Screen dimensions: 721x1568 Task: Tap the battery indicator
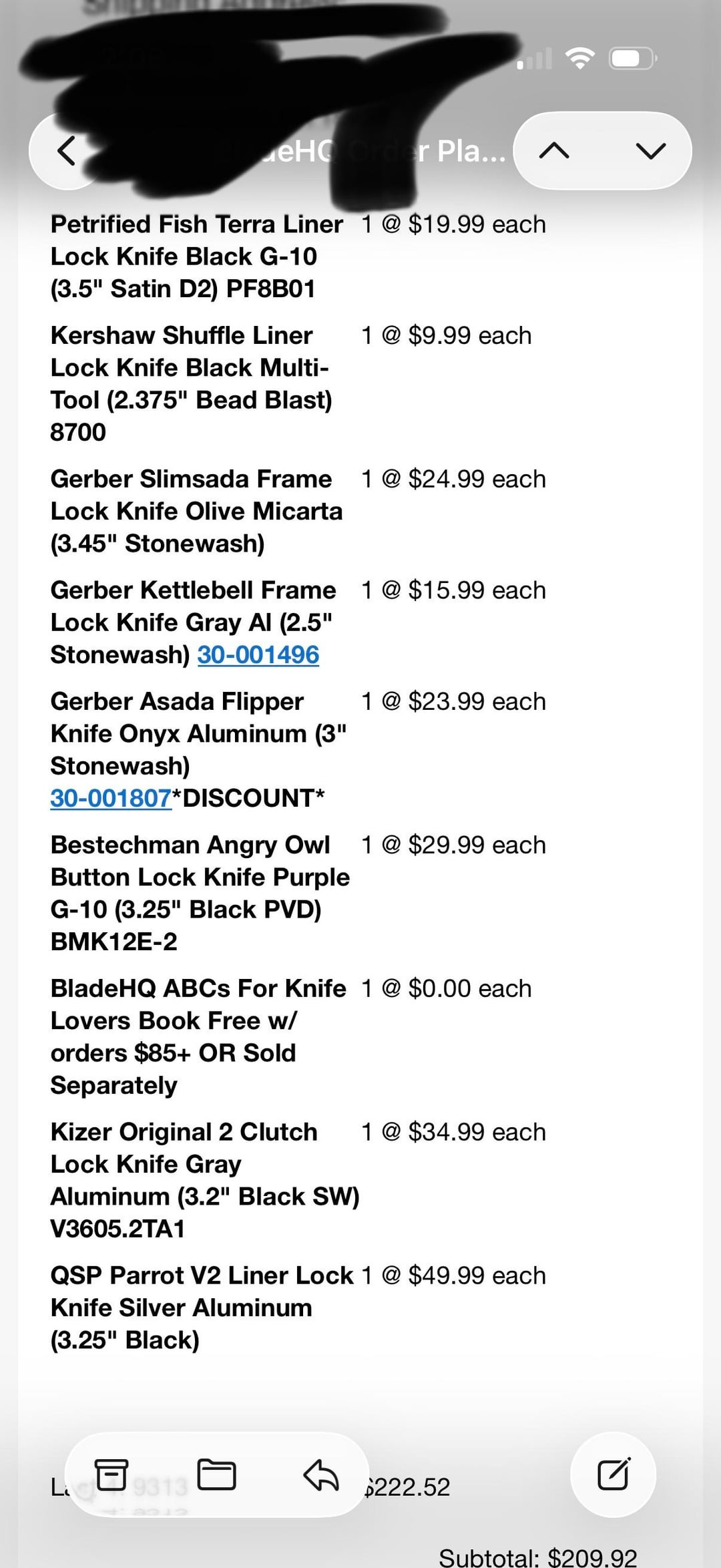click(x=633, y=59)
